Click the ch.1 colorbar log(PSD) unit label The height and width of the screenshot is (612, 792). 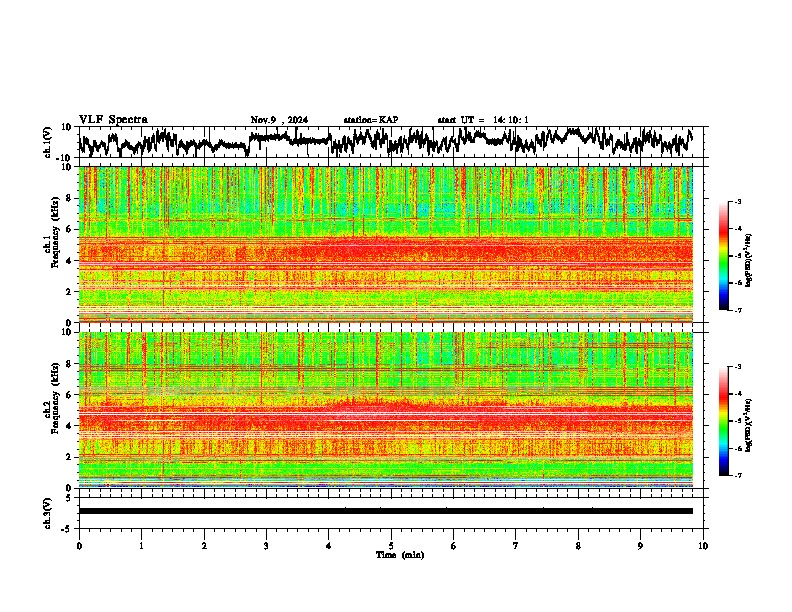pos(749,261)
